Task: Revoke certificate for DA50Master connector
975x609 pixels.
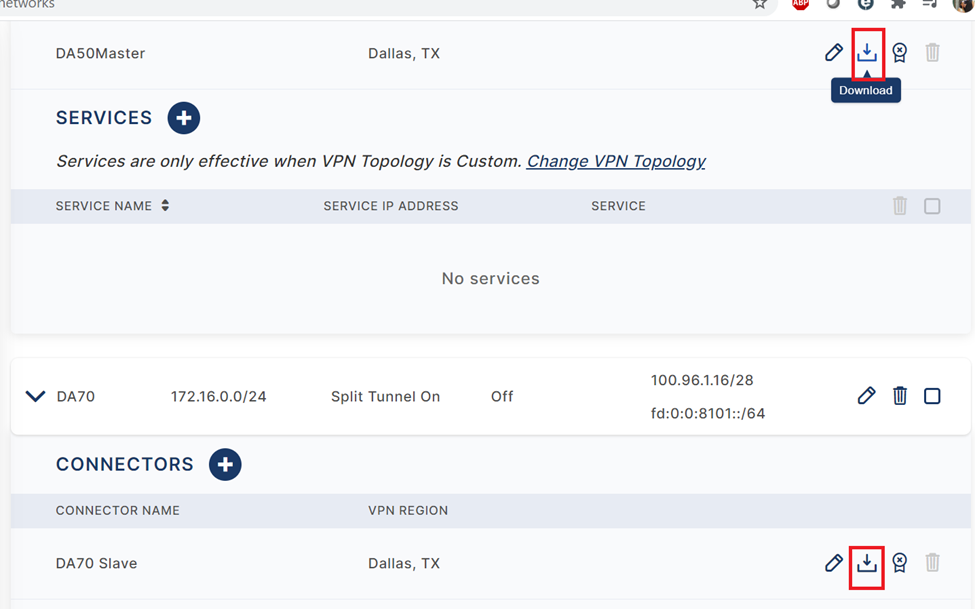Action: click(x=899, y=53)
